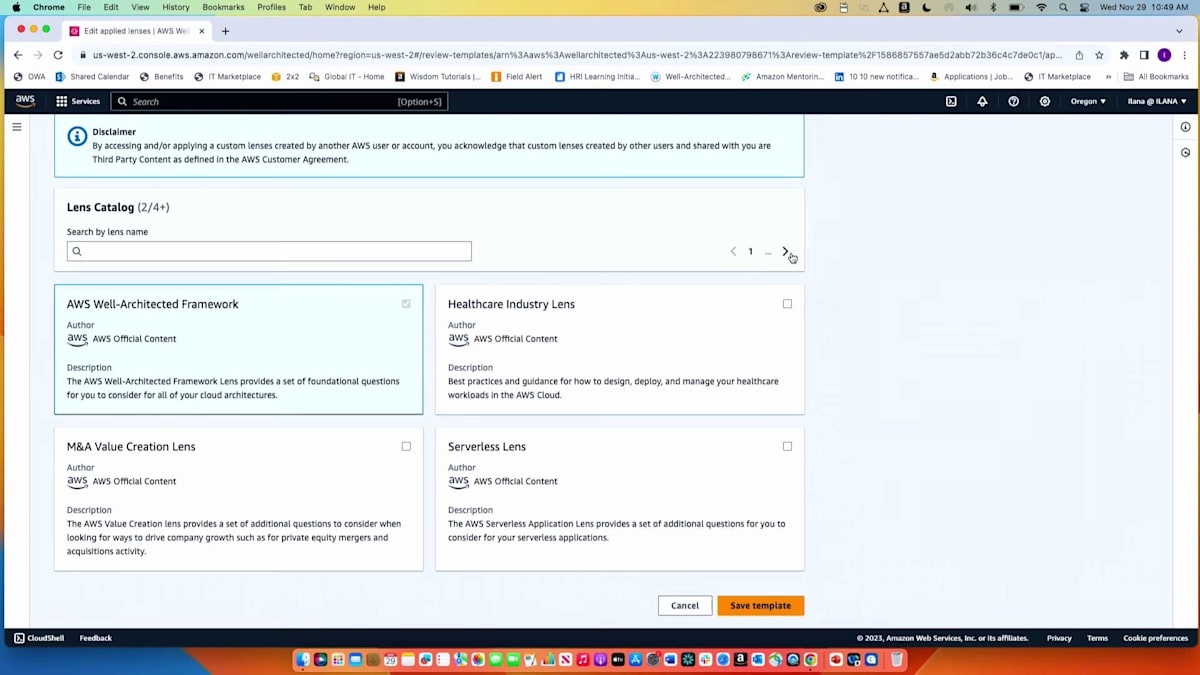Image resolution: width=1200 pixels, height=675 pixels.
Task: Open the Wi-Fi status menu
Action: tap(1041, 7)
